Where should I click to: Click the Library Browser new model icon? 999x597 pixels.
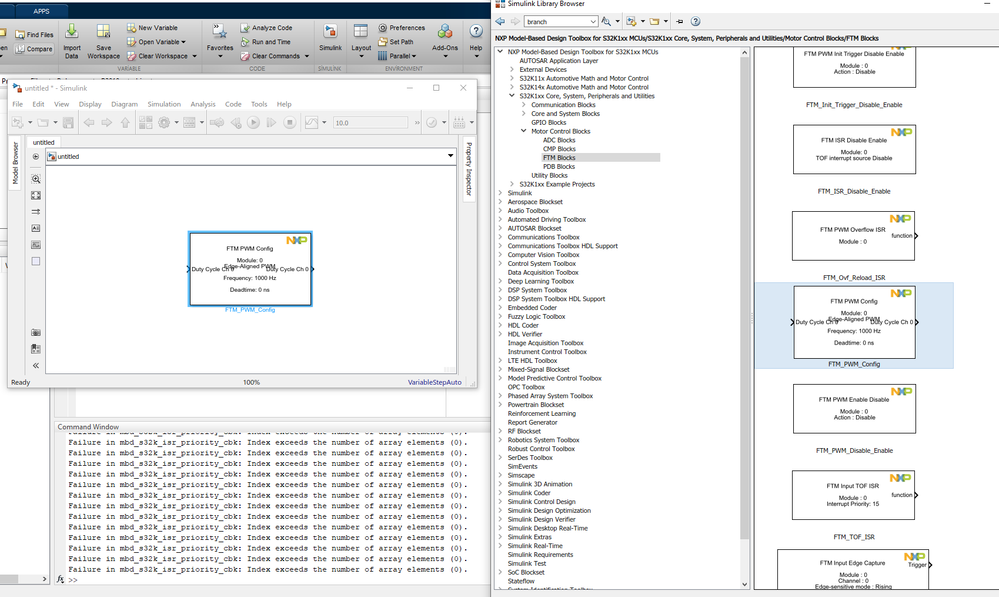point(631,21)
